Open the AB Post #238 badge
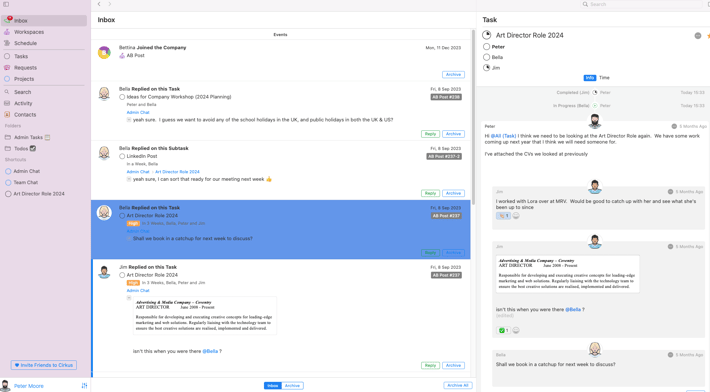The height and width of the screenshot is (392, 710). coord(446,97)
